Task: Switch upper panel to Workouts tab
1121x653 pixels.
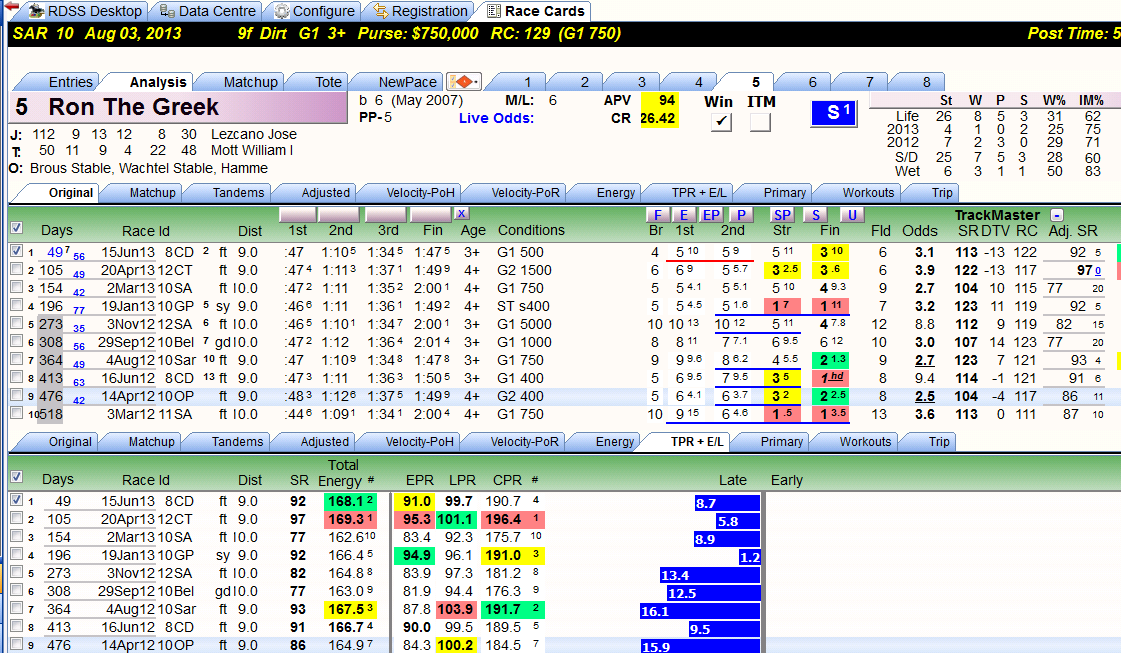Action: 868,192
